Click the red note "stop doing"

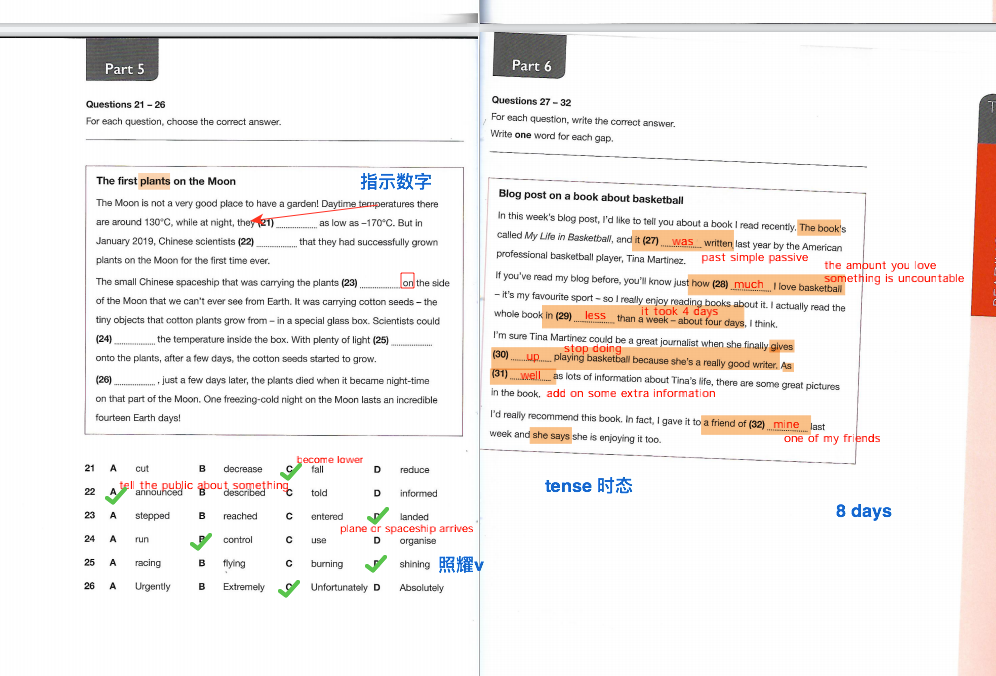[593, 348]
